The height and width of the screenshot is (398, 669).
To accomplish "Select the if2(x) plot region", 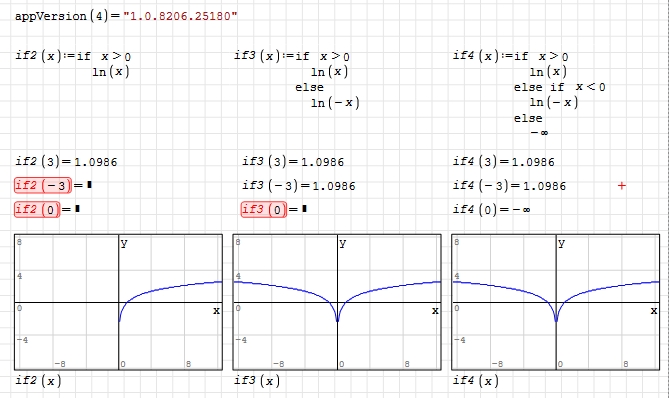I will tap(119, 302).
